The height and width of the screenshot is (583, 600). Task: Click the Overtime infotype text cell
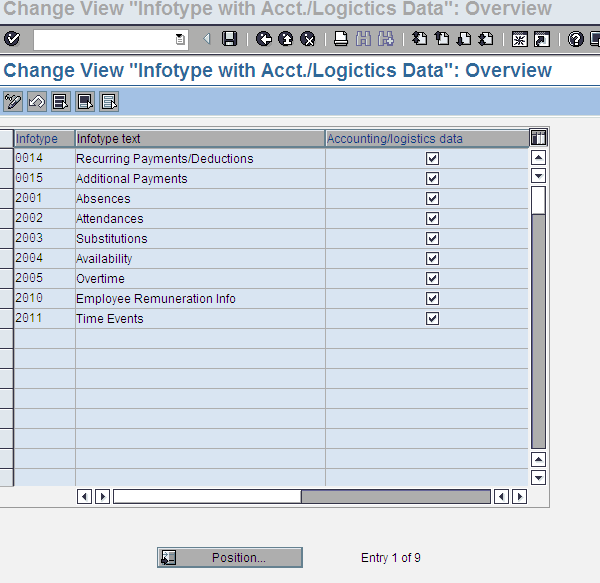pos(200,278)
